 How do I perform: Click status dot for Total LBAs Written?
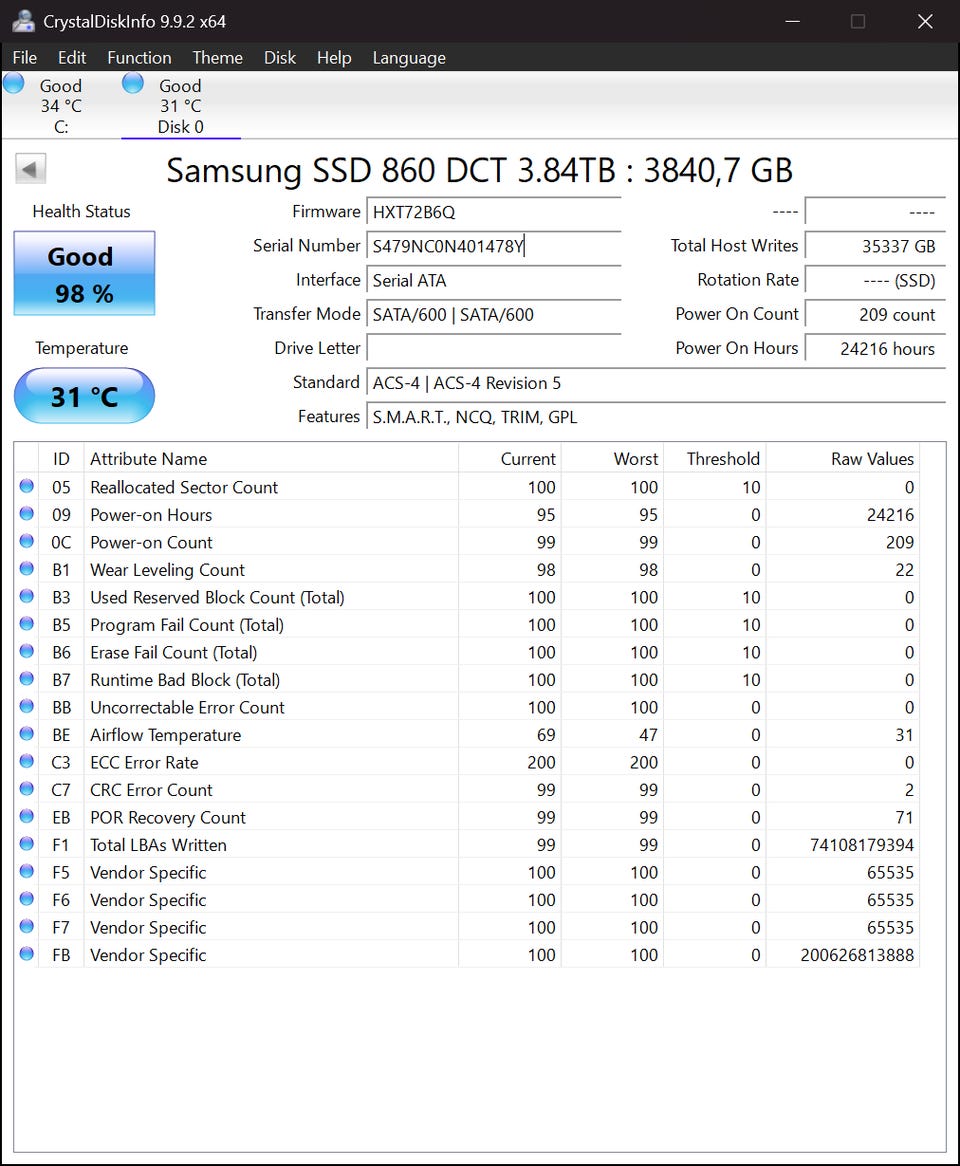27,844
